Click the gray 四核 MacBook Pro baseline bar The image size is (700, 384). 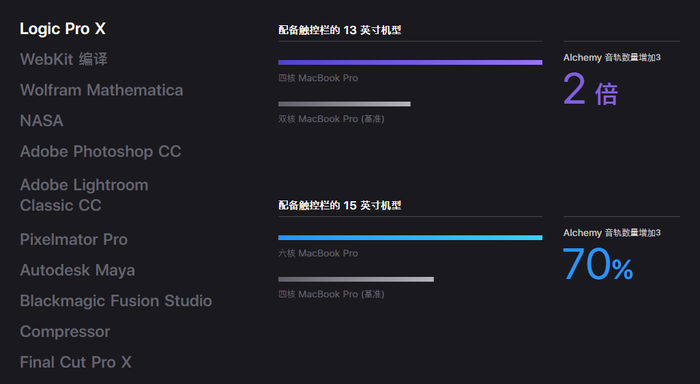(x=356, y=279)
